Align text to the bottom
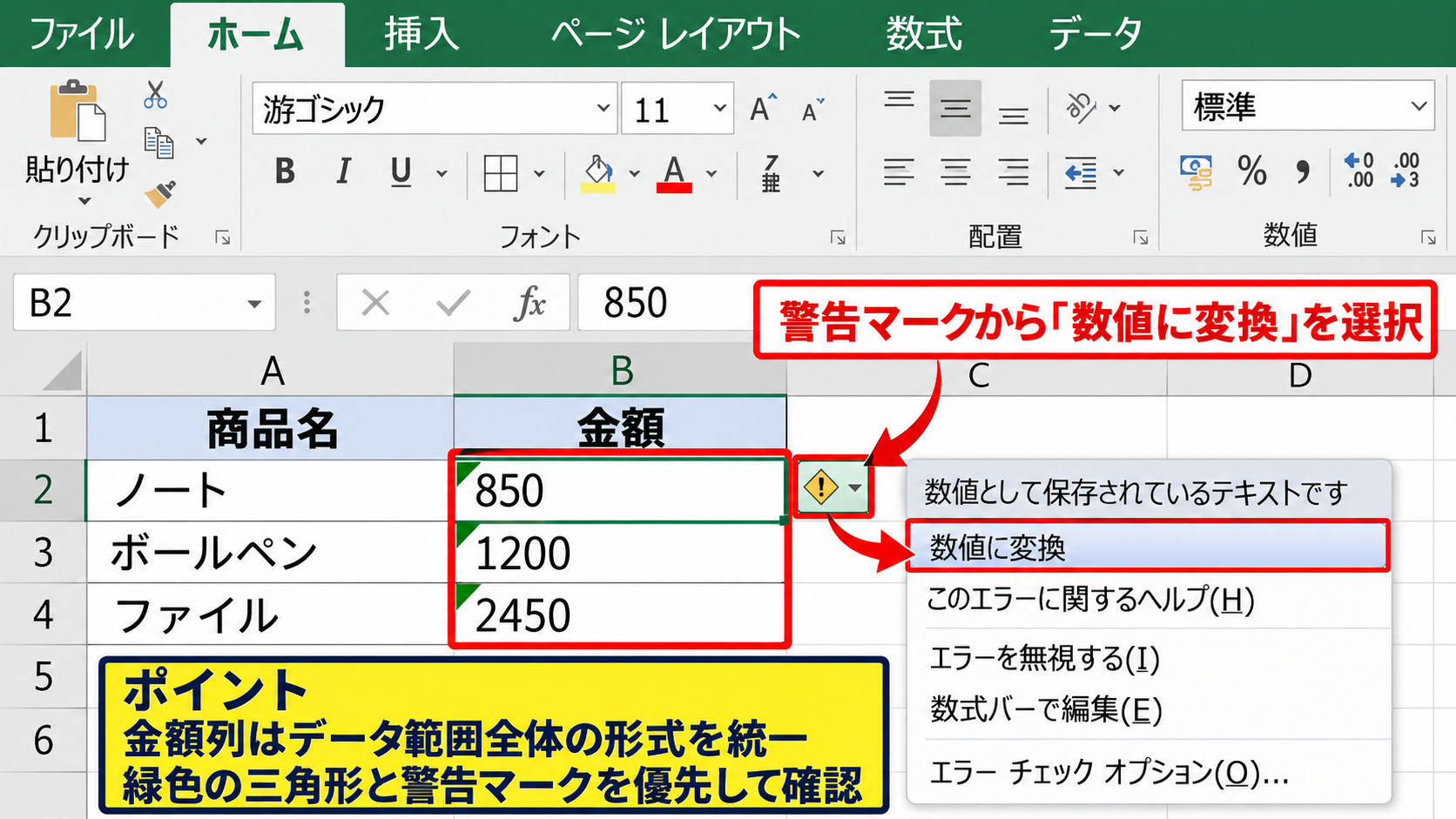 [x=1013, y=115]
